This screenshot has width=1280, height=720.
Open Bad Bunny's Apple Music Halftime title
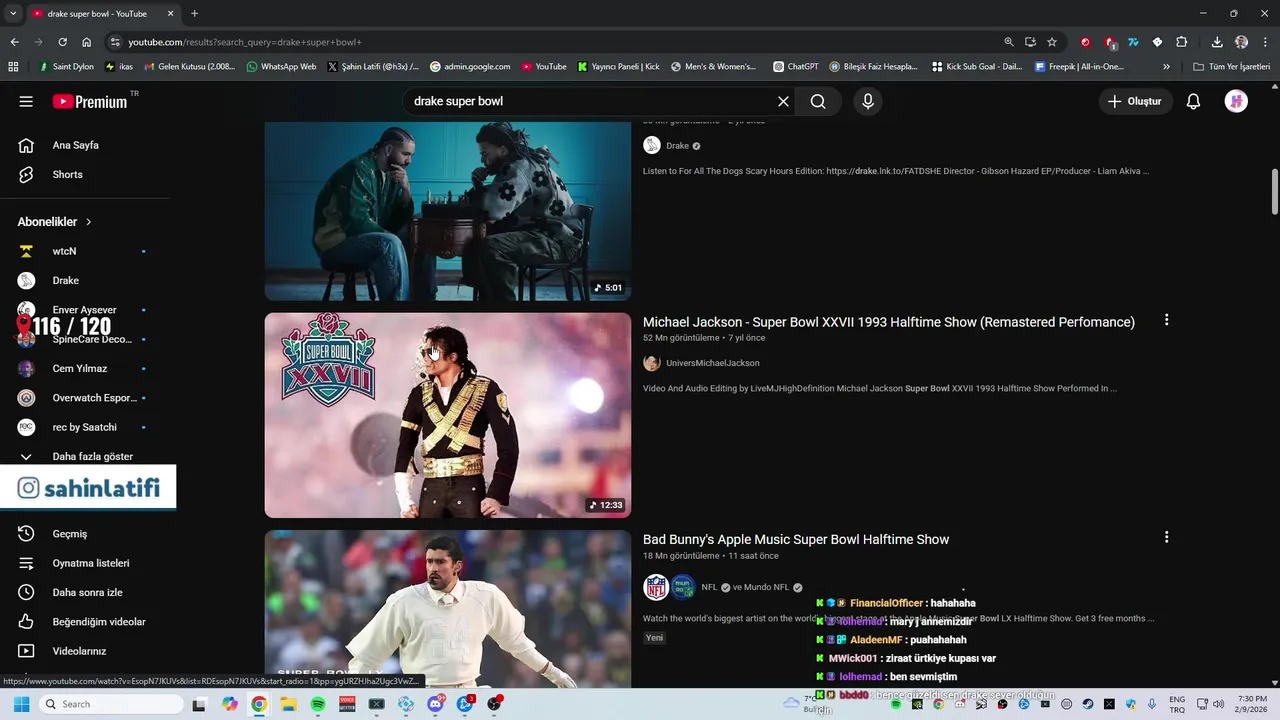click(796, 539)
